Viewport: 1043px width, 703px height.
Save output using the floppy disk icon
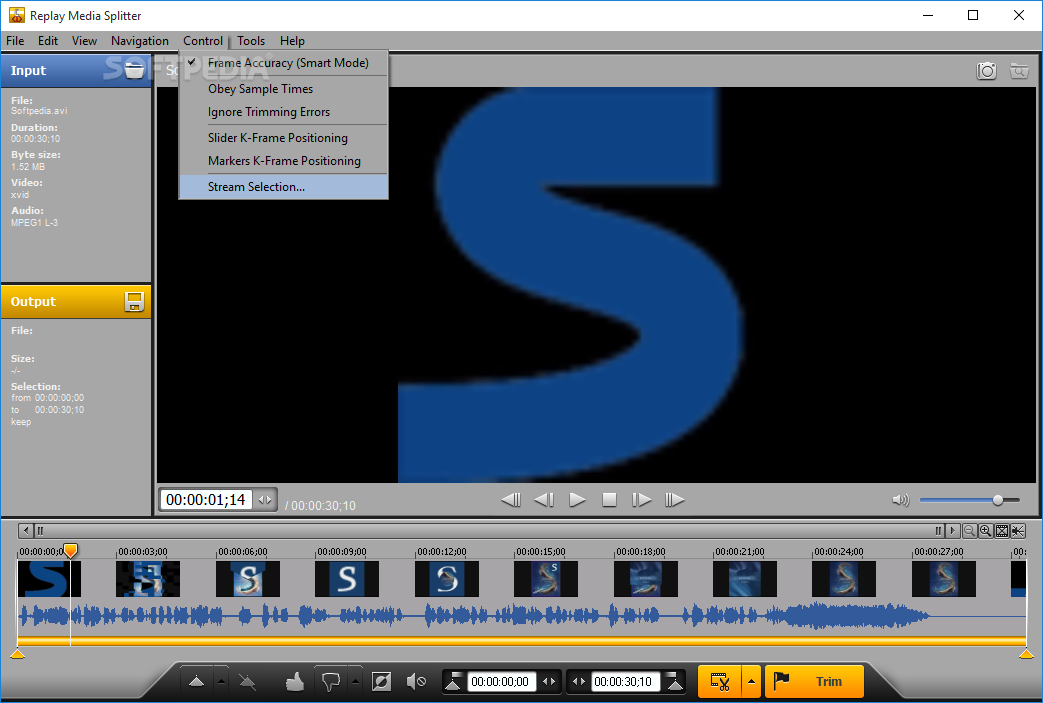point(134,302)
